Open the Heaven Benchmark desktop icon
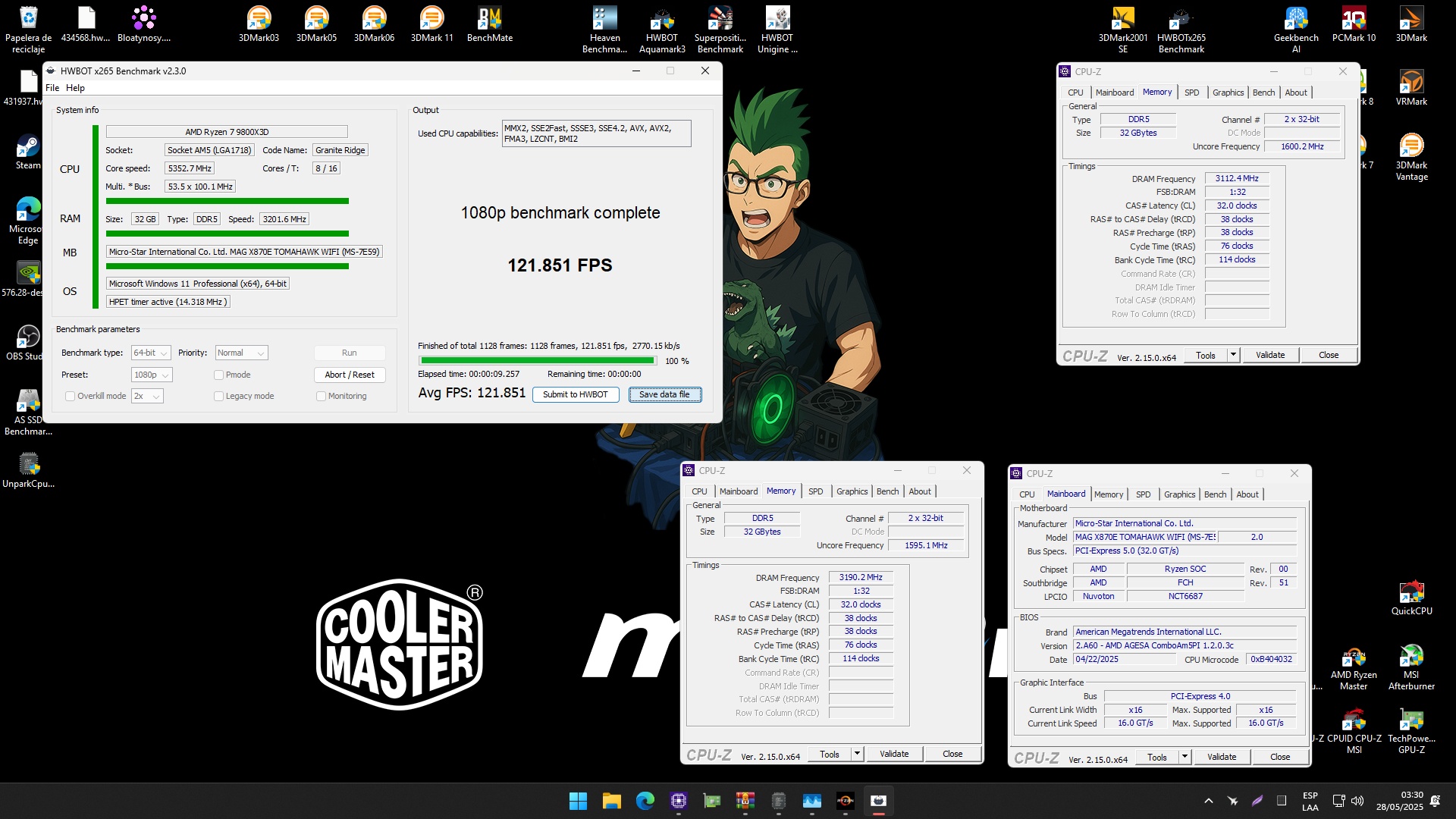Screen dimensions: 1456x819 [x=604, y=30]
